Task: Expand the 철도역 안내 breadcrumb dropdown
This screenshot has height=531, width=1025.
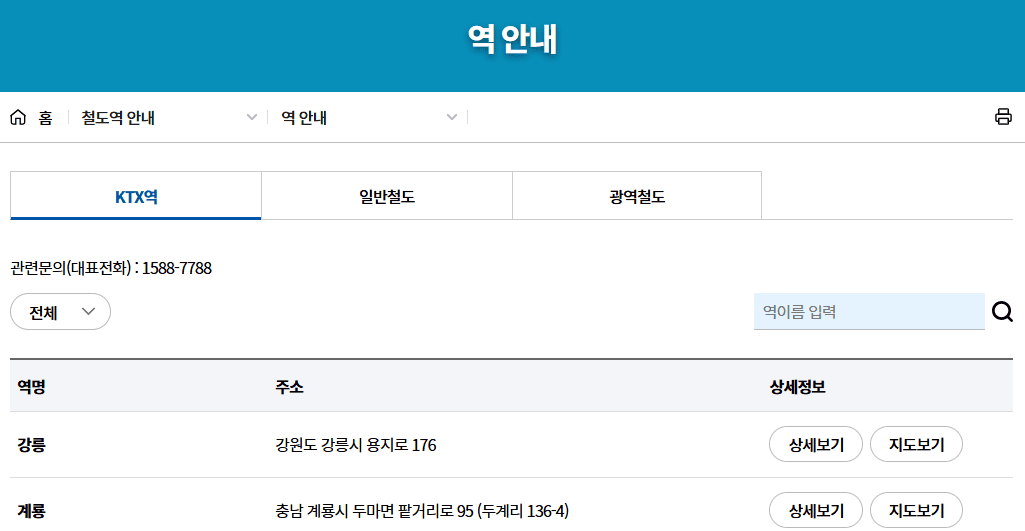Action: pyautogui.click(x=169, y=118)
